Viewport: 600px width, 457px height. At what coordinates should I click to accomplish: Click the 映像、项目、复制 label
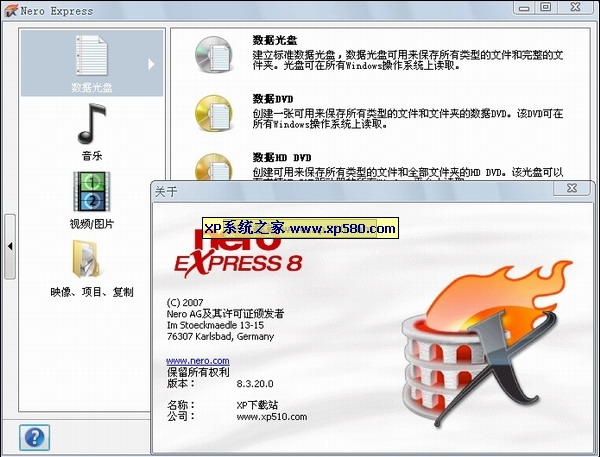[x=92, y=292]
